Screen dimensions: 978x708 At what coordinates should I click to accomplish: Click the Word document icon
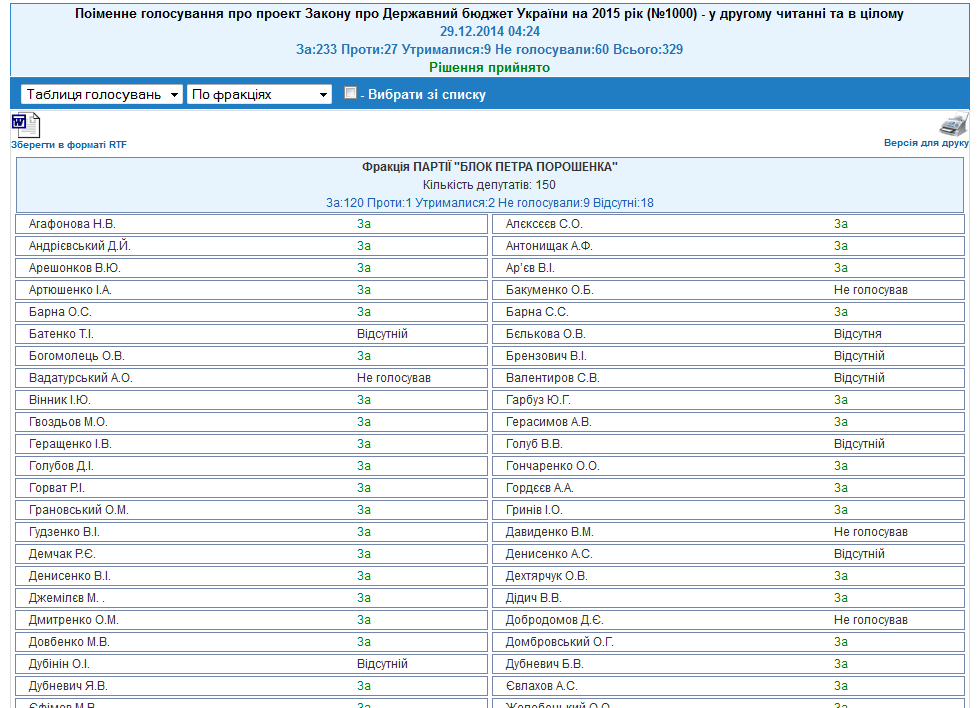(26, 125)
